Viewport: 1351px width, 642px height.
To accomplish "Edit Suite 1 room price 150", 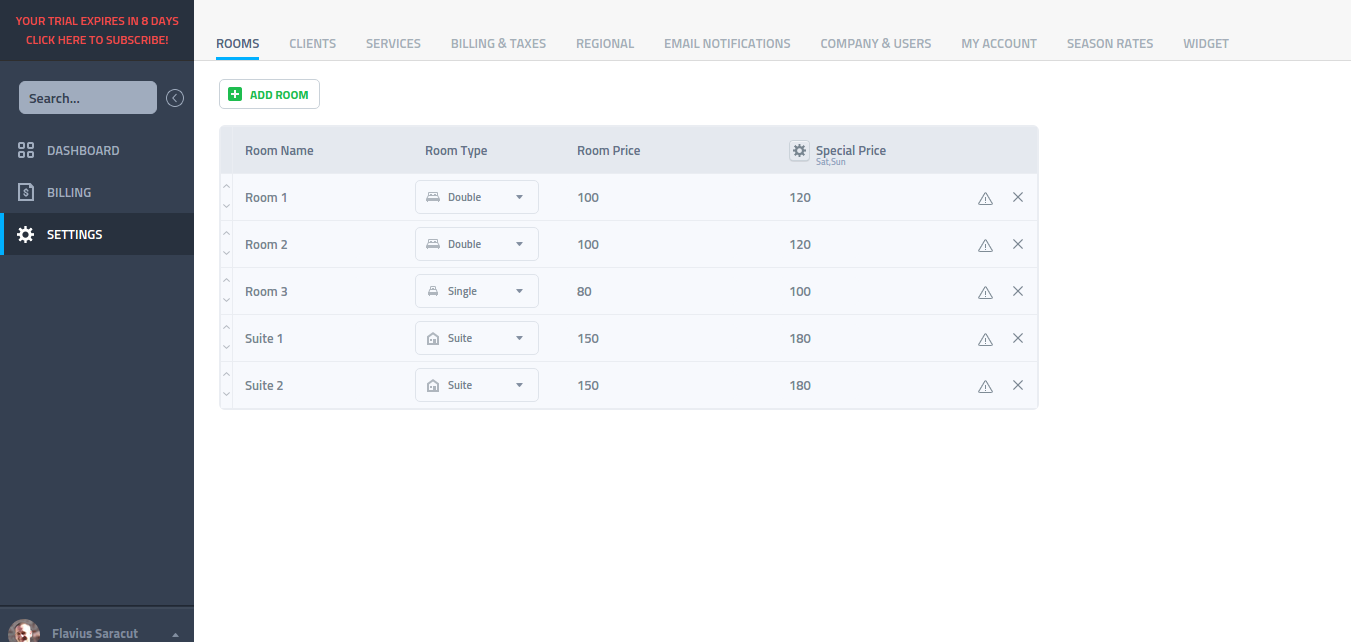I will tap(588, 338).
